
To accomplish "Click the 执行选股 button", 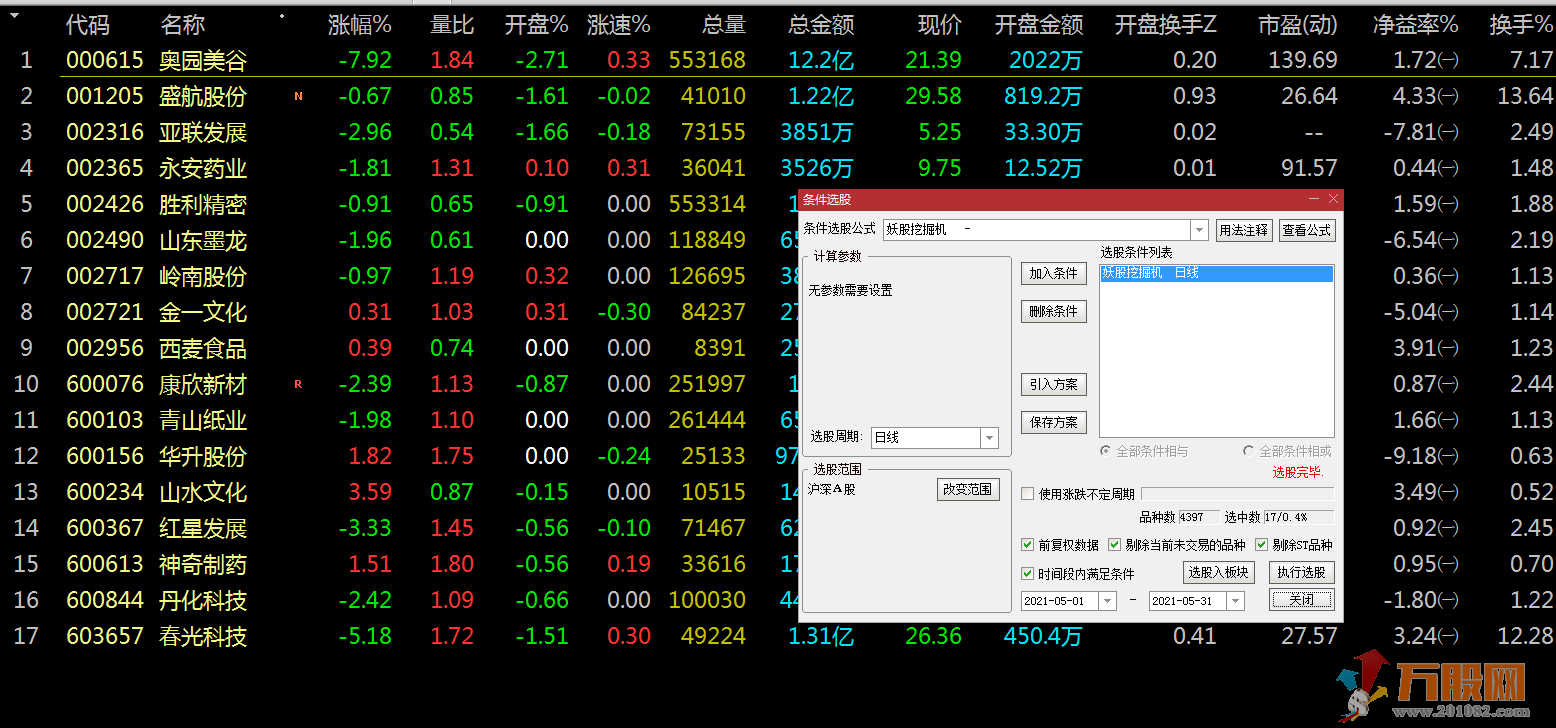I will pos(1302,573).
